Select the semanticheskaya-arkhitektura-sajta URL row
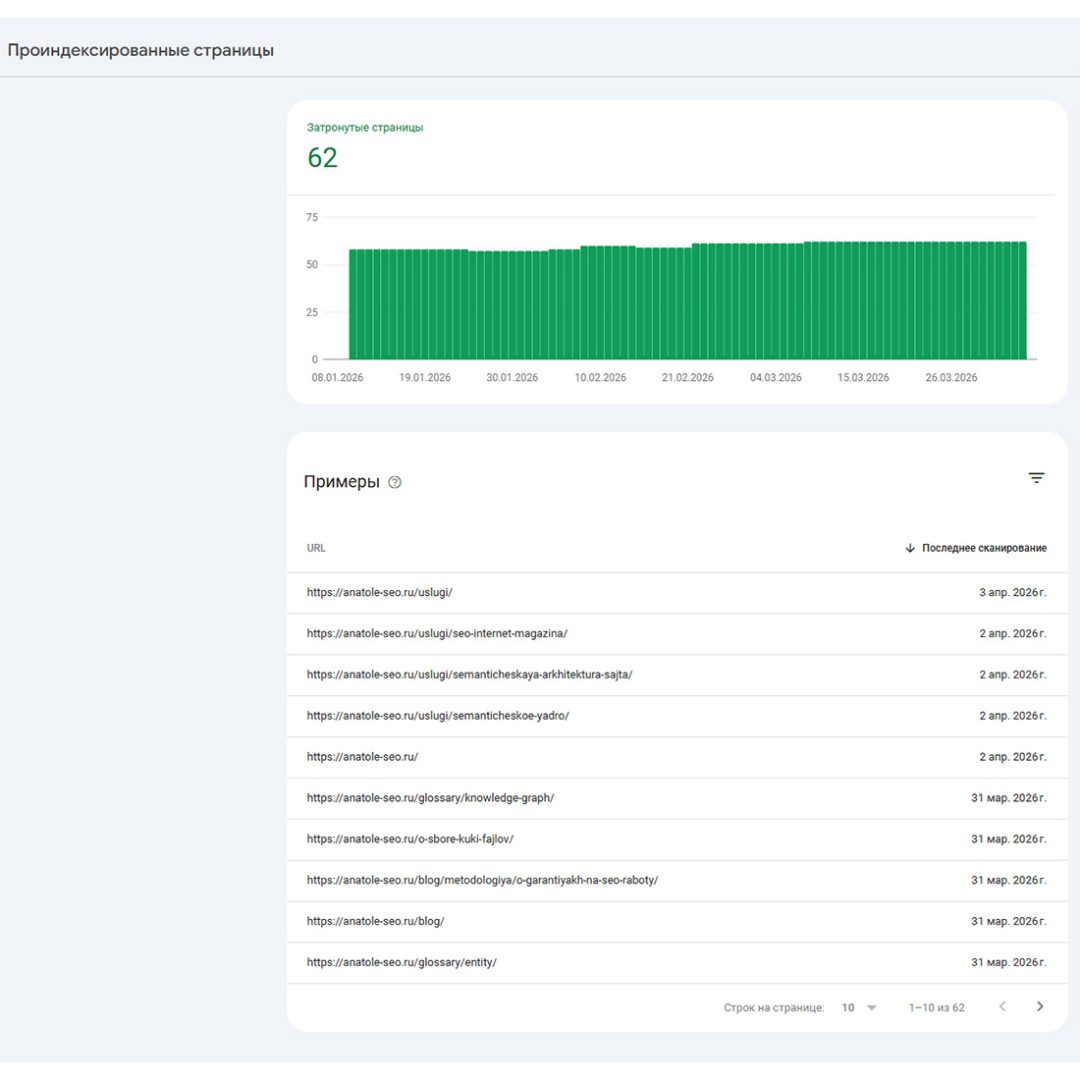1080x1080 pixels. (x=469, y=674)
